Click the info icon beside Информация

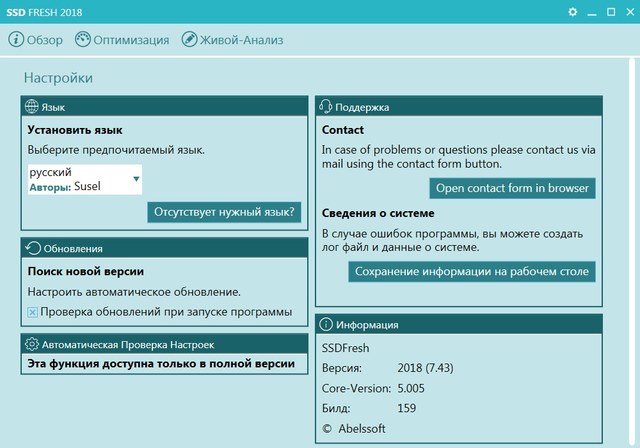tap(326, 325)
